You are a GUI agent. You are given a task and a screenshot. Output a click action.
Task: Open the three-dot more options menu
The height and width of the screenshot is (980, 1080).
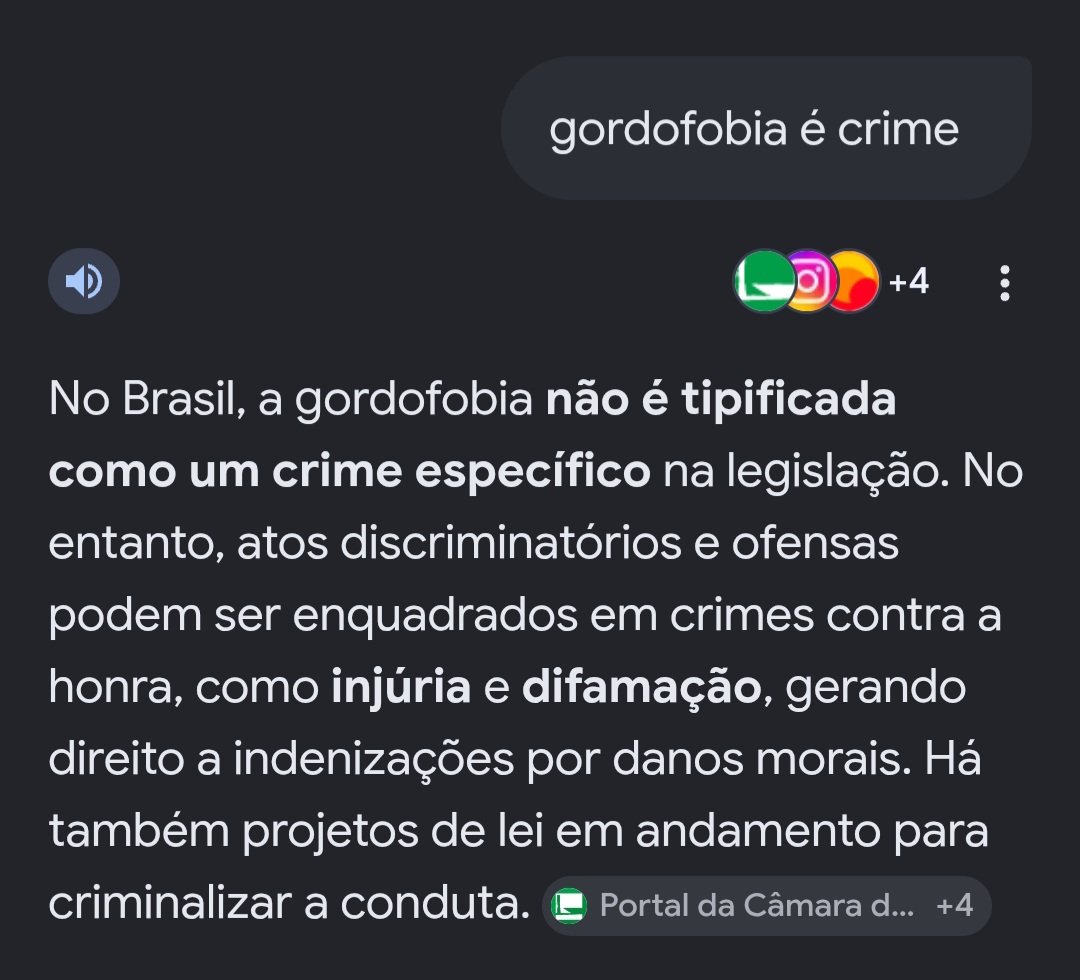(1004, 282)
